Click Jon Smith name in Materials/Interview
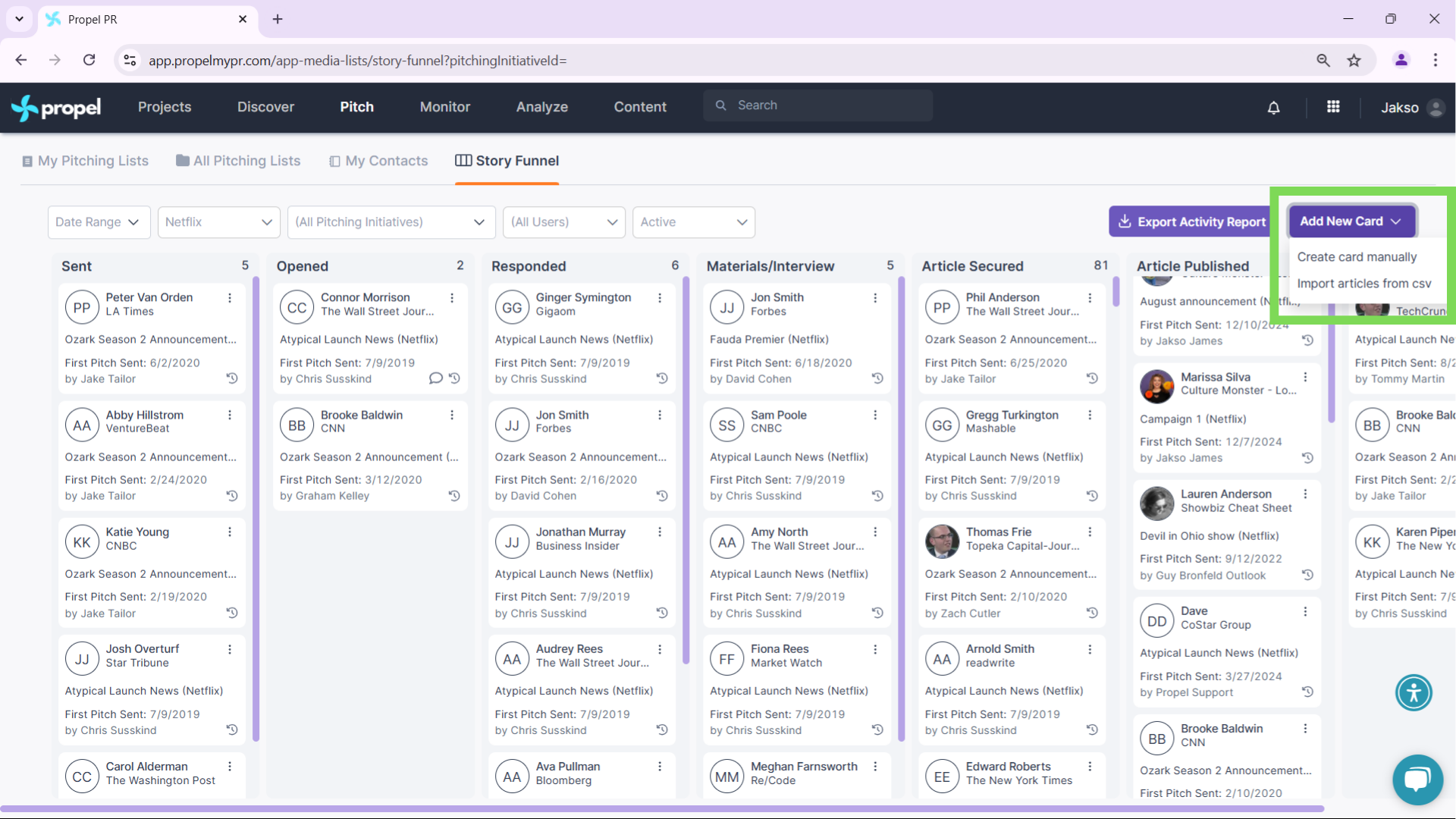The width and height of the screenshot is (1456, 819). (777, 297)
